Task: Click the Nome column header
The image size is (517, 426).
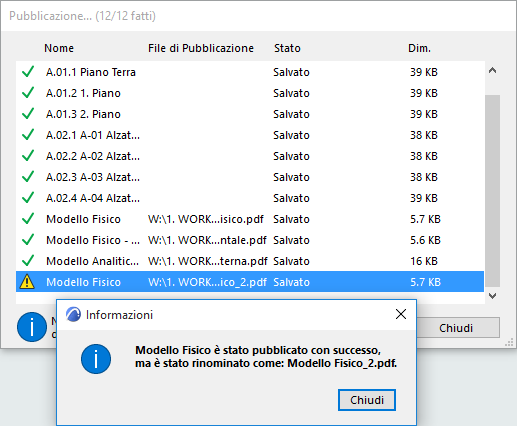Action: tap(59, 48)
